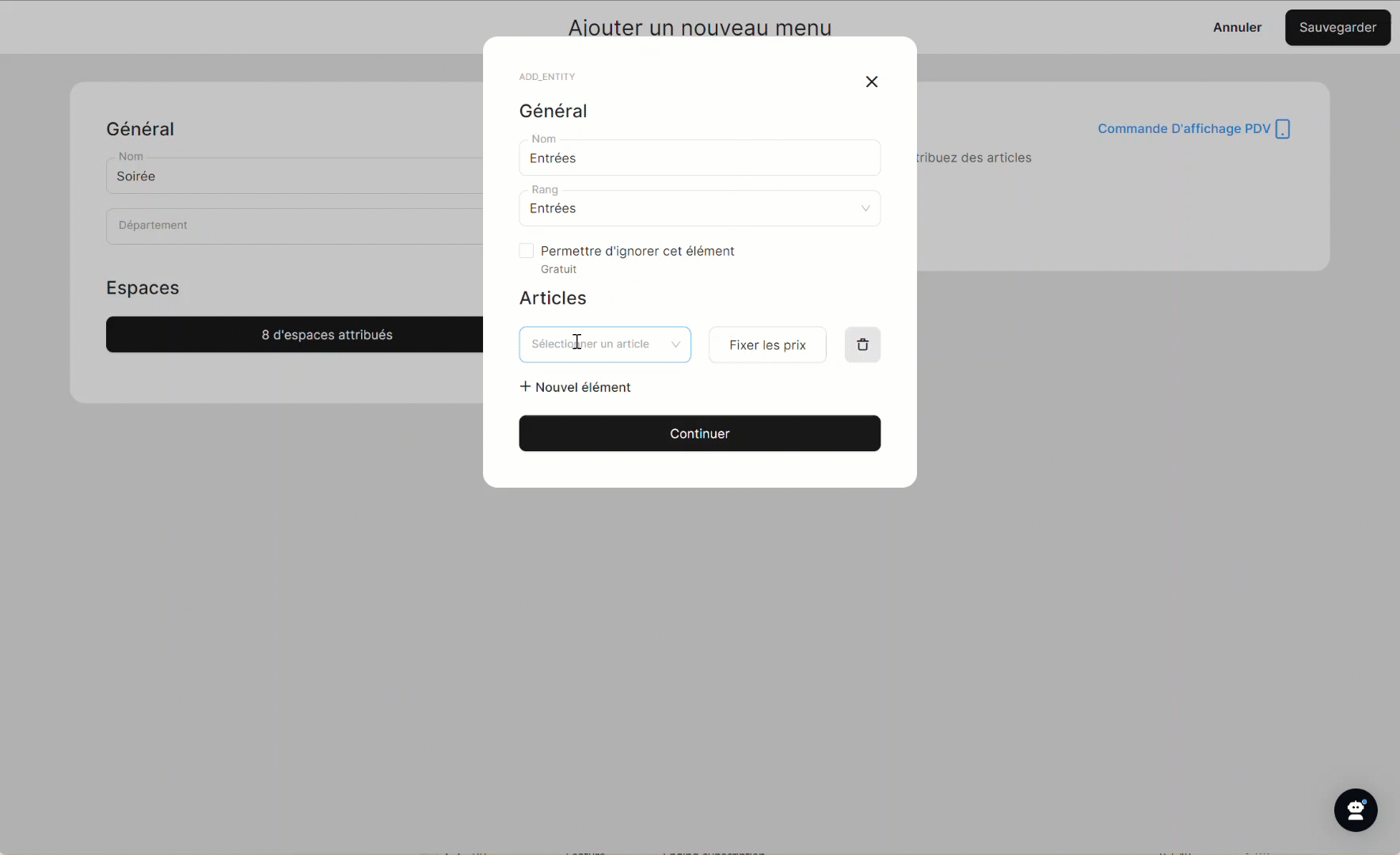Click Annuler in the top bar

[1237, 28]
